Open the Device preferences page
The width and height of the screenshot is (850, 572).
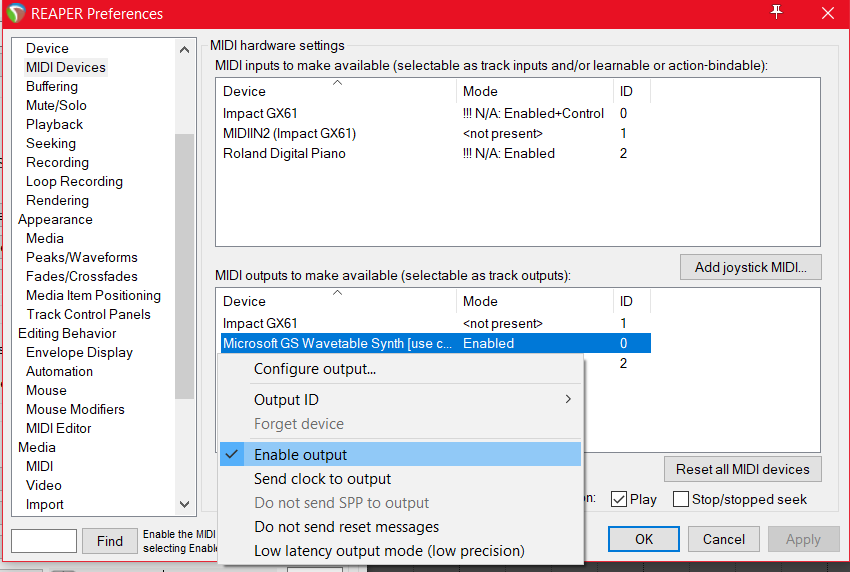47,48
